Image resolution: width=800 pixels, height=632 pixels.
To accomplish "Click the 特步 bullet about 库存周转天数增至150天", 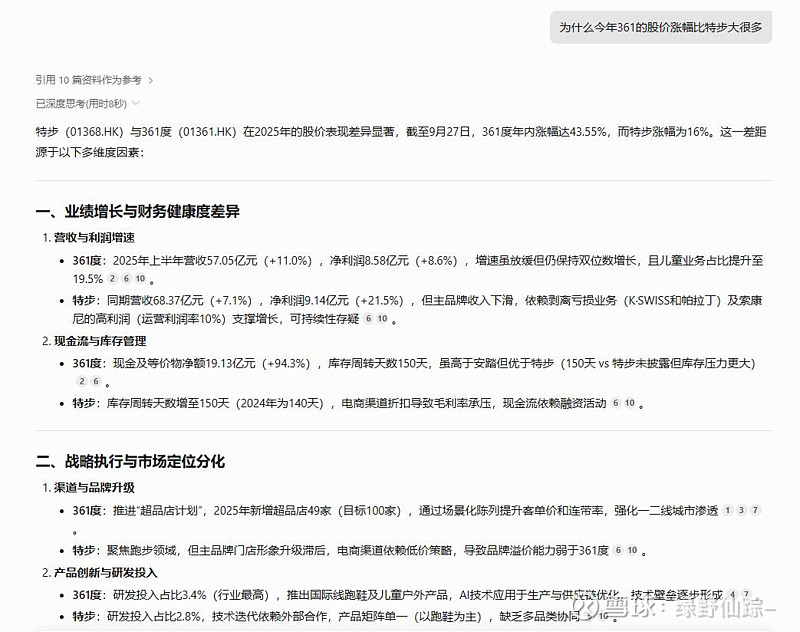I will coord(358,403).
